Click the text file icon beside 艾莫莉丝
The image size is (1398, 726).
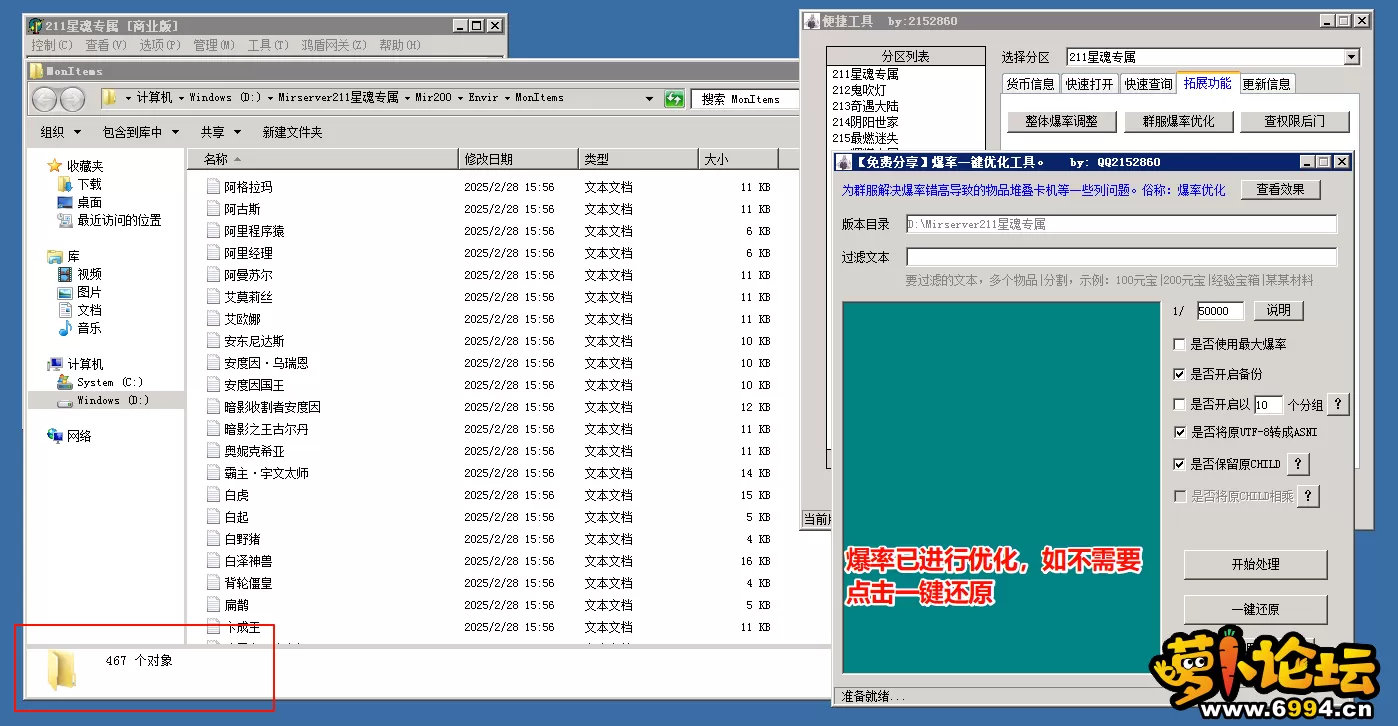[213, 297]
